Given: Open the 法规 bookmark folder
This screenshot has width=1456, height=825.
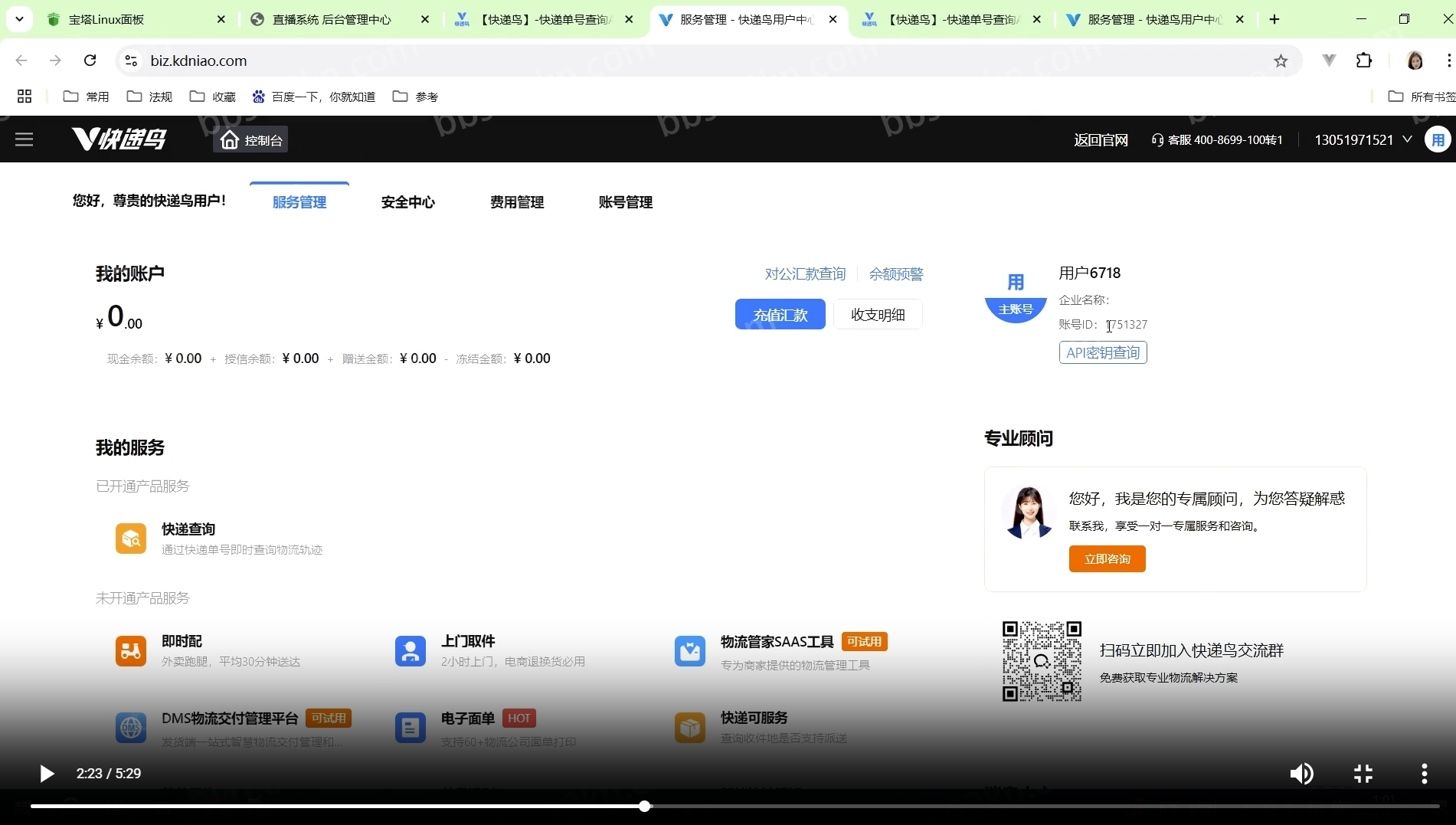Looking at the screenshot, I should coord(149,97).
